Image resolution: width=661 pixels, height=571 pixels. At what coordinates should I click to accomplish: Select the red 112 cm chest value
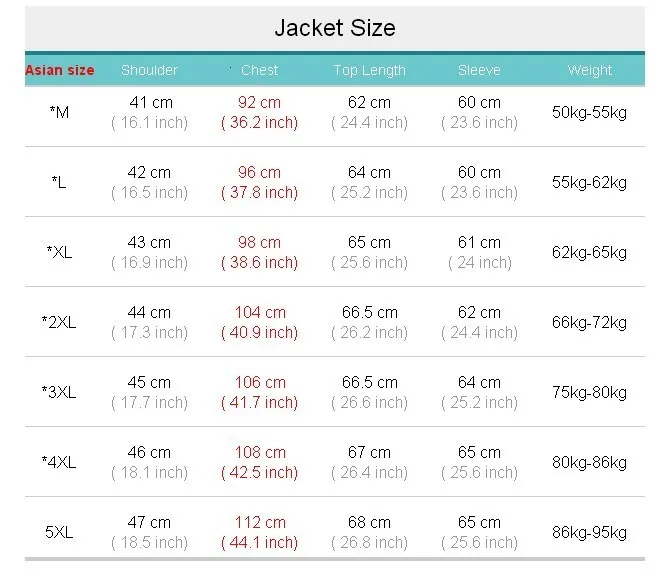tap(259, 522)
